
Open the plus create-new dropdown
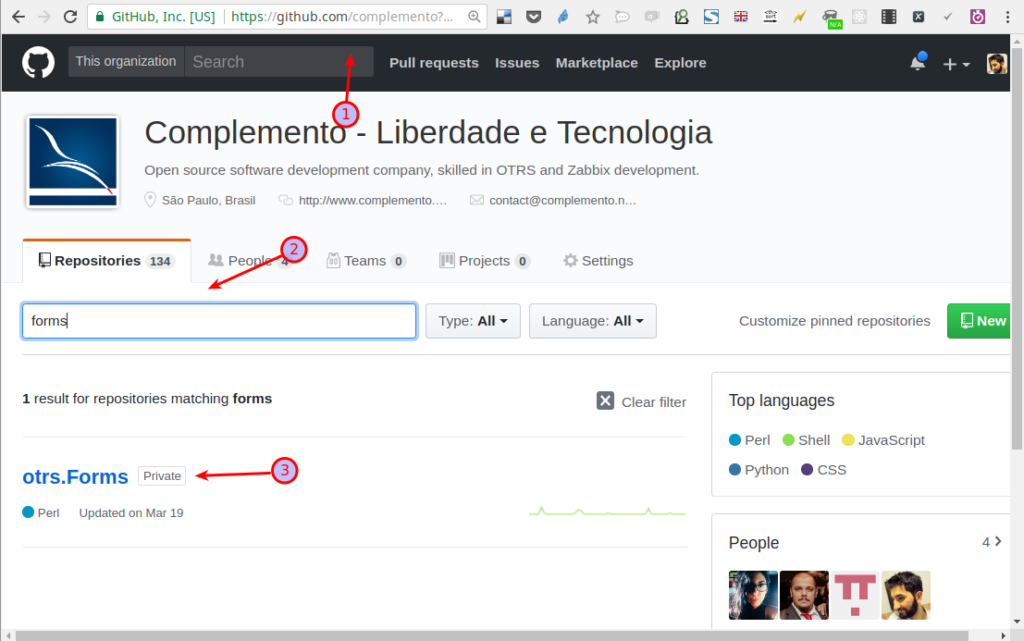point(957,64)
